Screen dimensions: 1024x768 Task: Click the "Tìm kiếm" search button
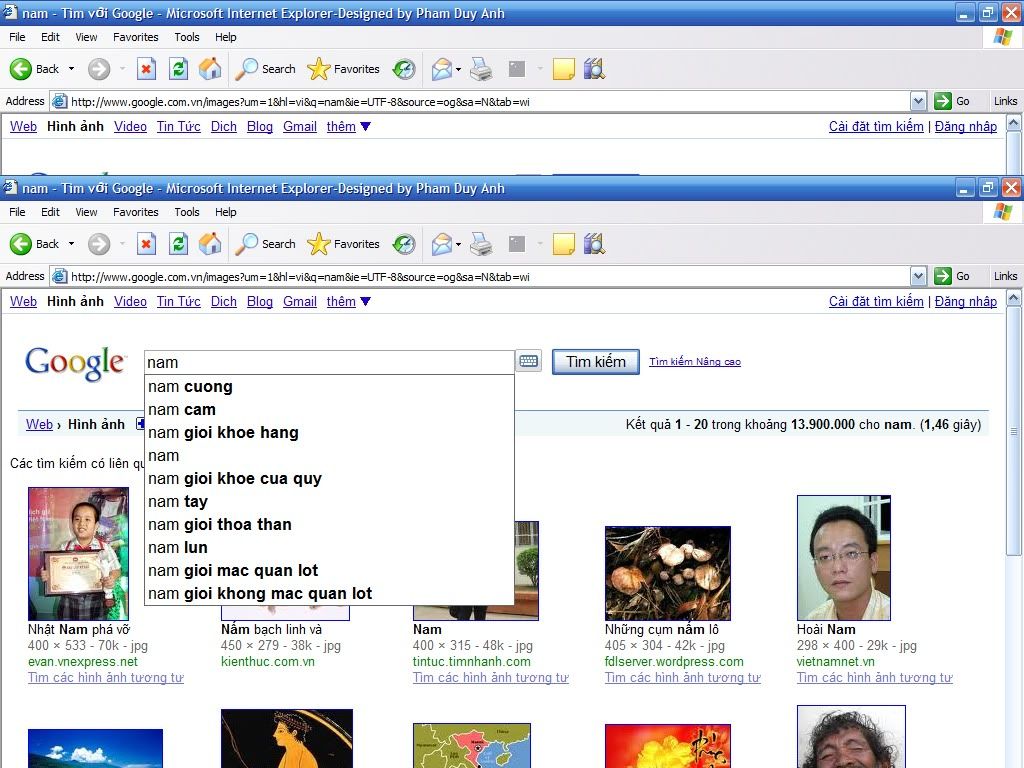(x=596, y=362)
